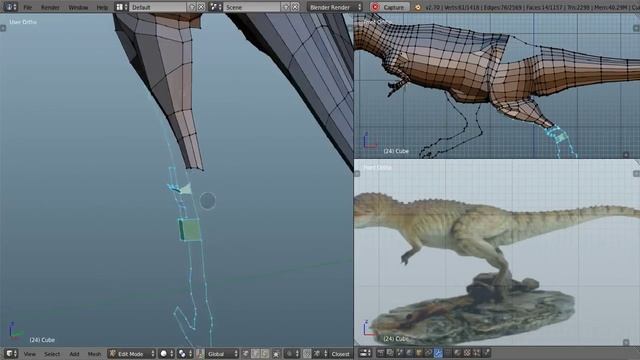Enable face select mode

(264, 353)
